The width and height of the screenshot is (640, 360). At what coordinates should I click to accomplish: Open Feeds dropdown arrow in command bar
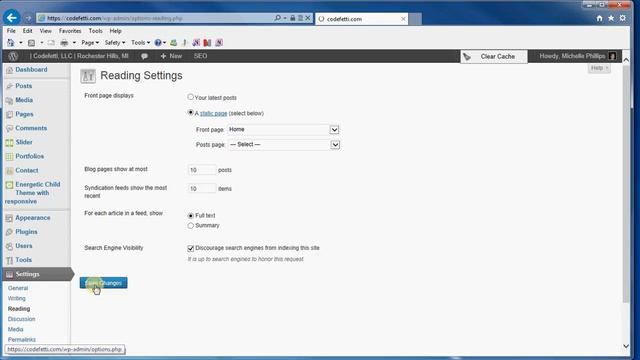click(x=41, y=42)
